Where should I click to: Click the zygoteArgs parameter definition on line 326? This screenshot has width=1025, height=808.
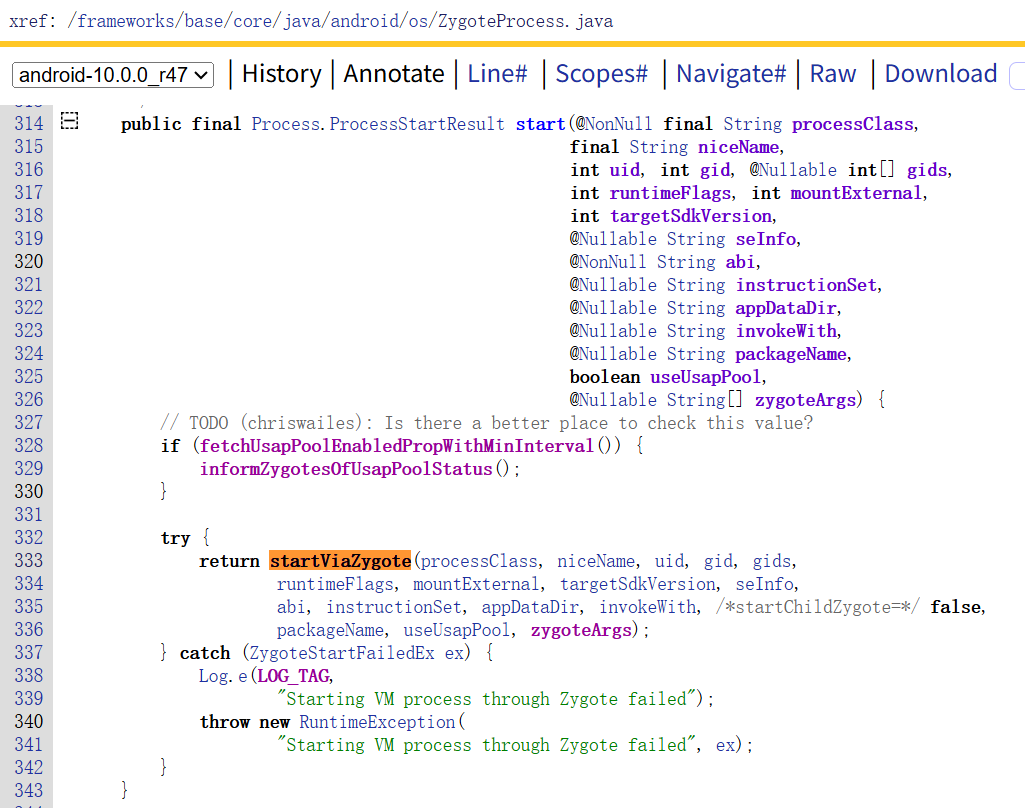pos(805,399)
